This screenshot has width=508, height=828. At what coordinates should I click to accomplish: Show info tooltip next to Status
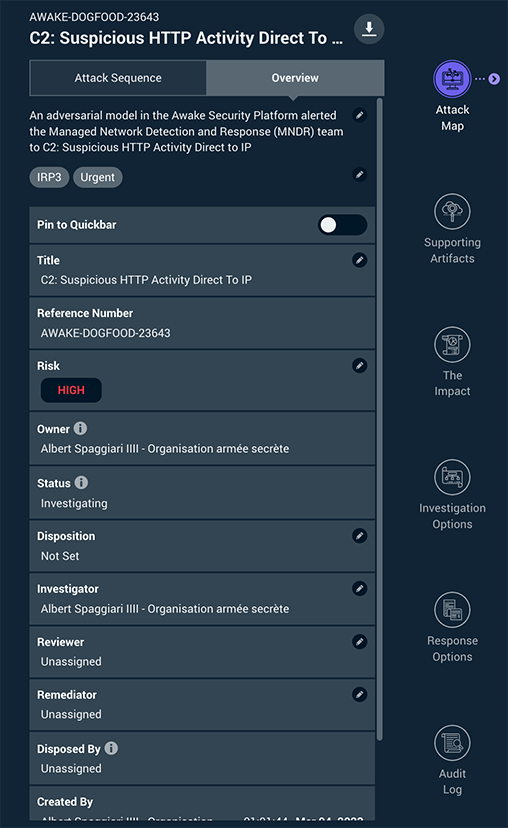point(81,483)
